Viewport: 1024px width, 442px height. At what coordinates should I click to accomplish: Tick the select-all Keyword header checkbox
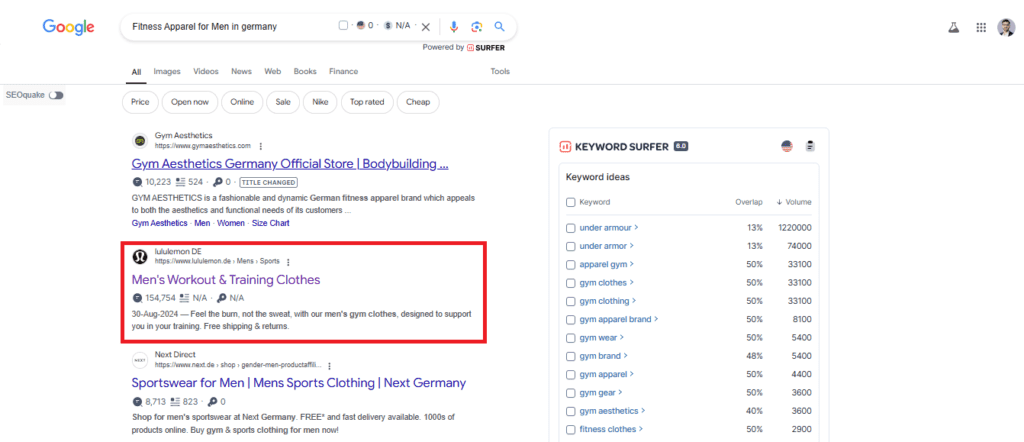(571, 202)
